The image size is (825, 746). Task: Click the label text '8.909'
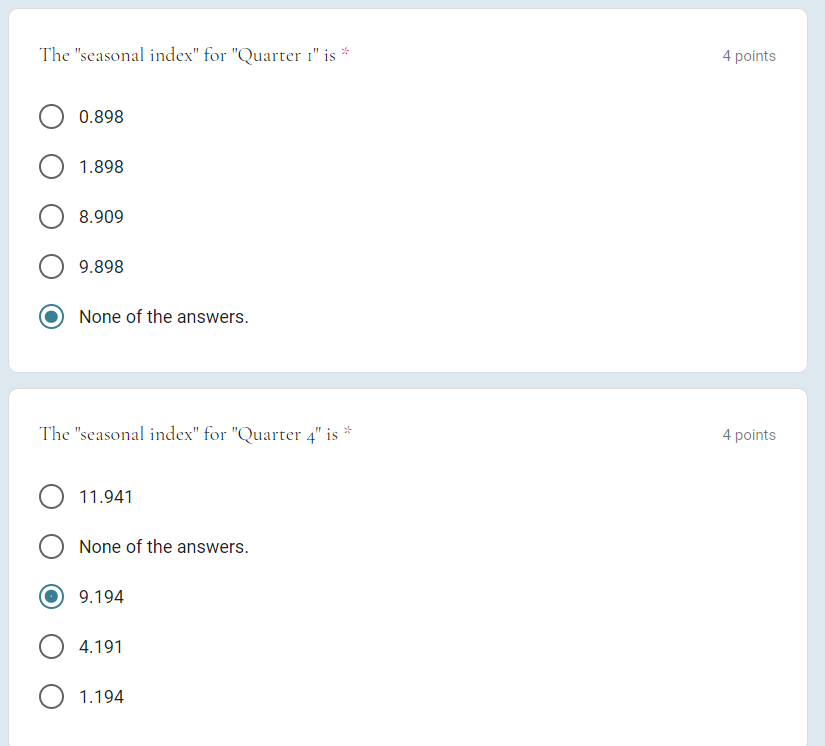pos(101,216)
